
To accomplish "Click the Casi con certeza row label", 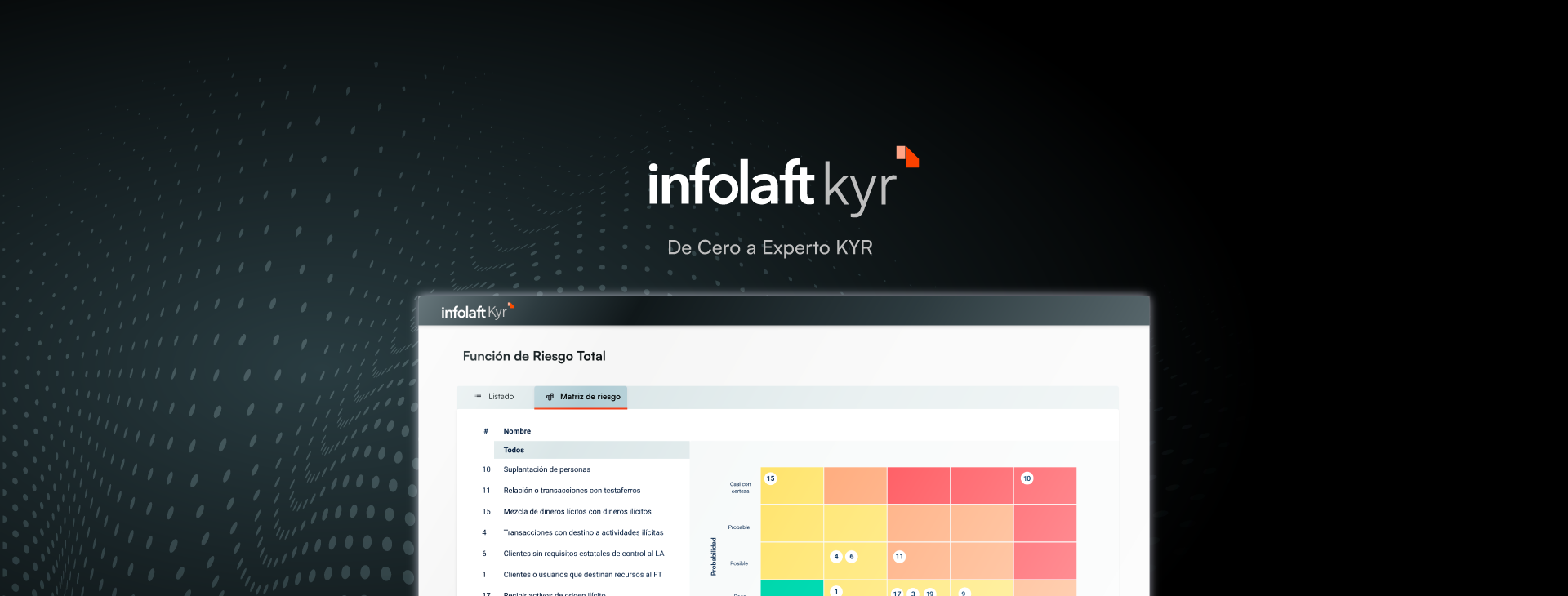I will click(x=740, y=487).
